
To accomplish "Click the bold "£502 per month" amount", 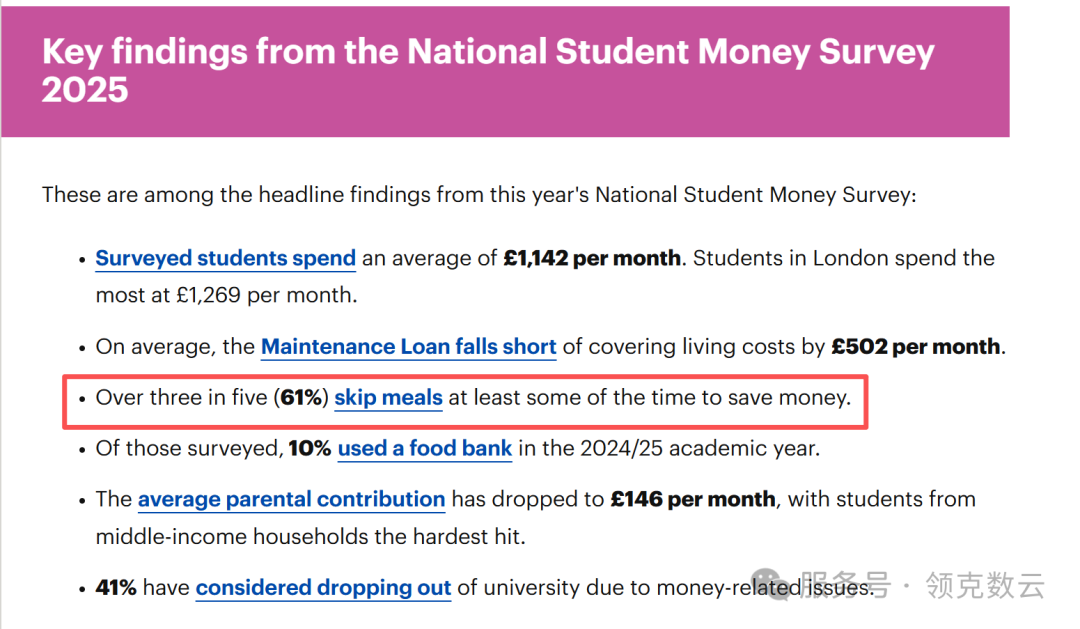I will [915, 347].
